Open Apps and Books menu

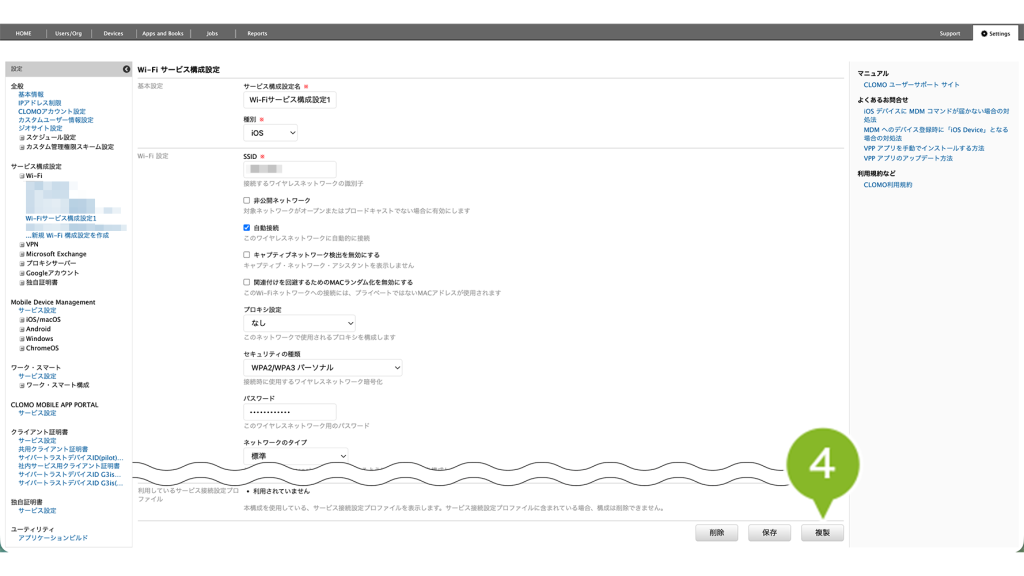click(163, 33)
